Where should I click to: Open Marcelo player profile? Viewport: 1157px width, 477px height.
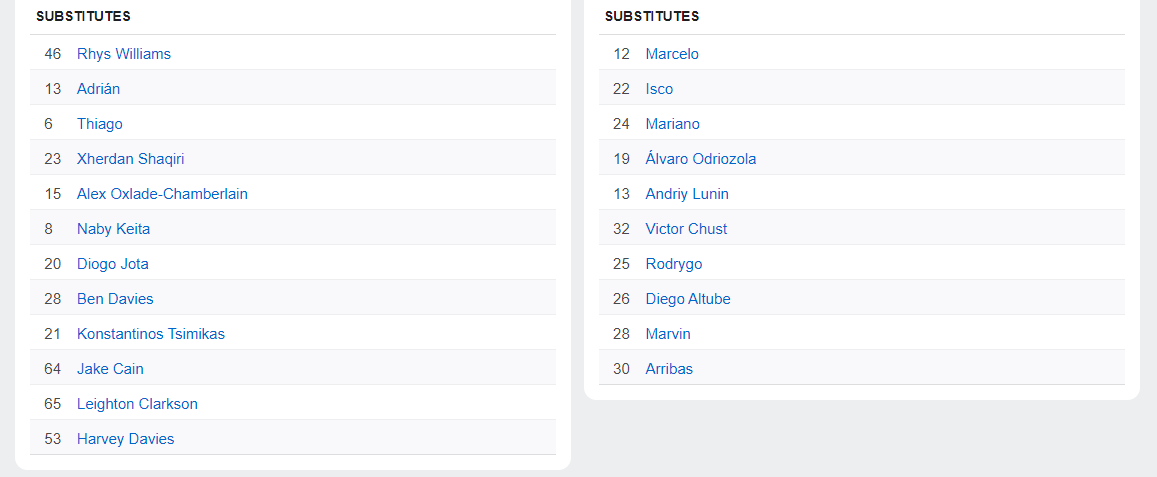point(672,54)
